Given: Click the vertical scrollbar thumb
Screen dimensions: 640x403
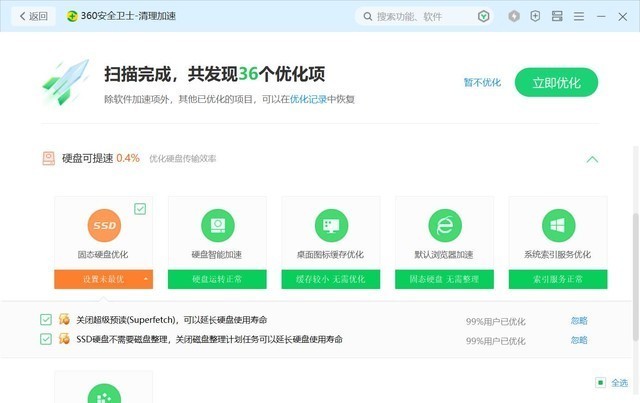Looking at the screenshot, I should (x=636, y=276).
